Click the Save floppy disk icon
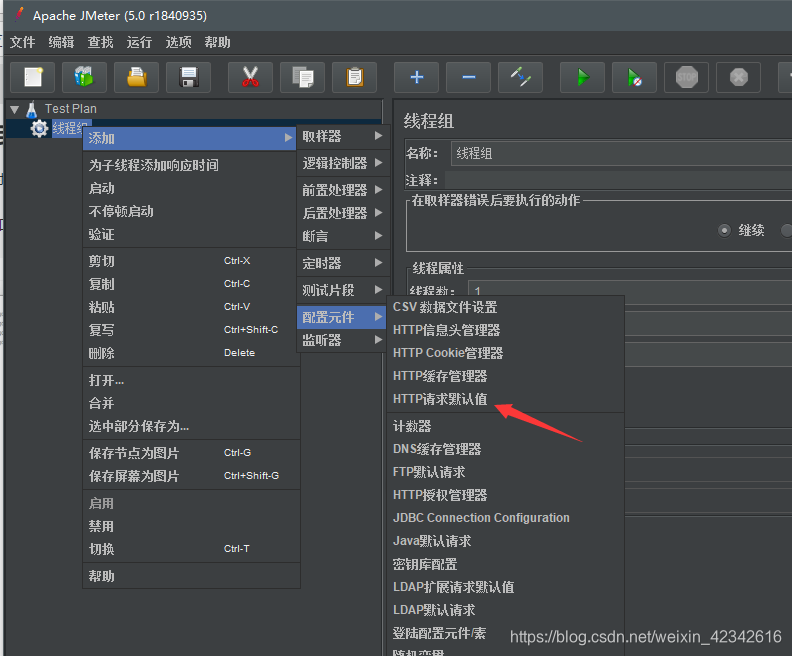This screenshot has width=792, height=656. 188,77
